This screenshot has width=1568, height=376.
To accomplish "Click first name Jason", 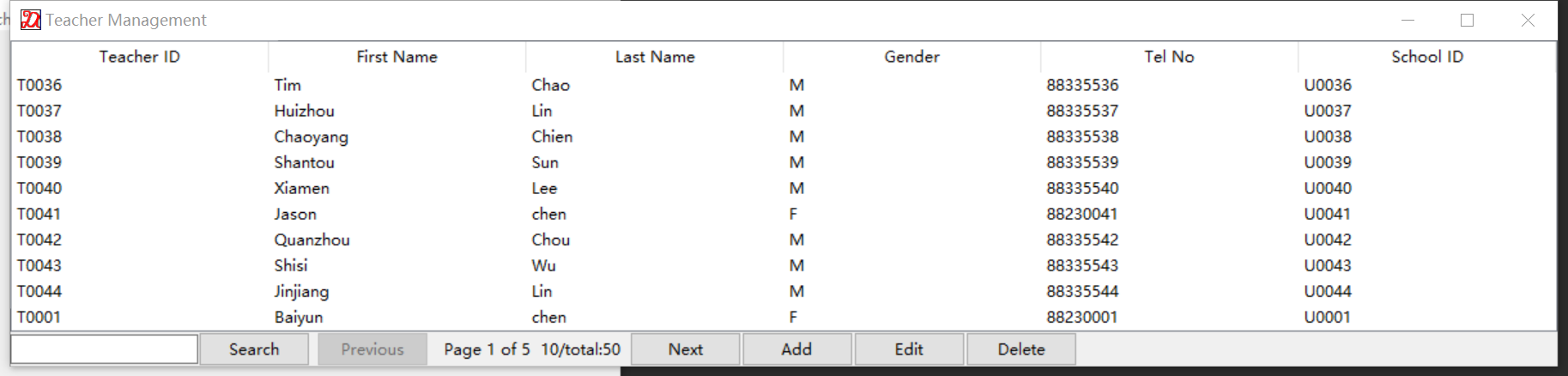I will coord(295,214).
